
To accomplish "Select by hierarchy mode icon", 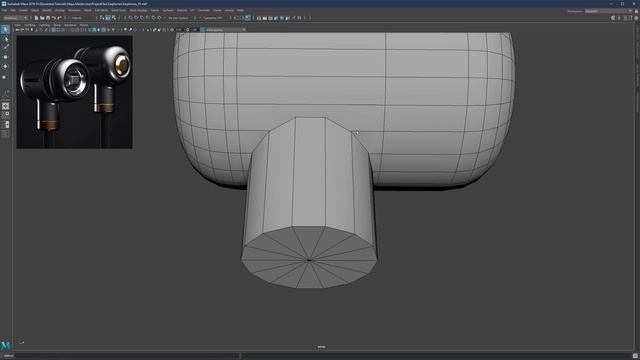I will (x=102, y=18).
